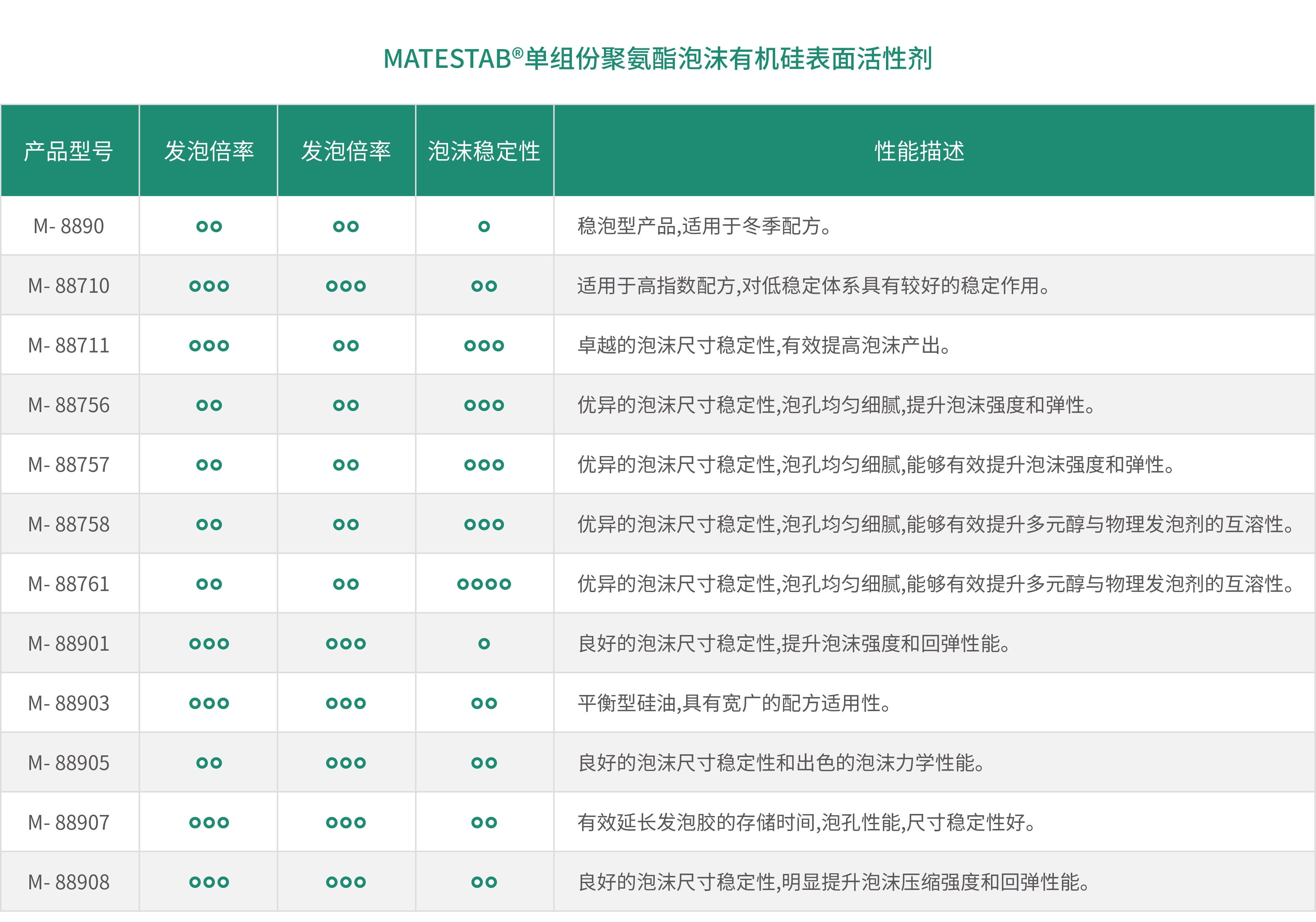The height and width of the screenshot is (922, 1316).
Task: Click the two-circle stability rating for M-88903
Action: click(x=484, y=703)
